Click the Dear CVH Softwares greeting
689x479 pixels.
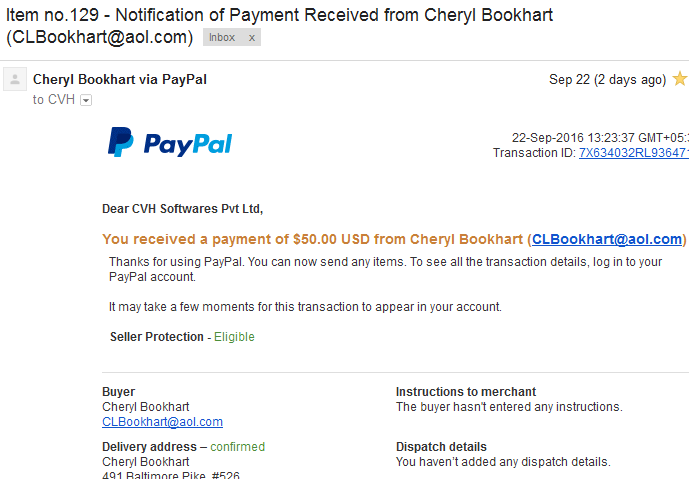point(182,209)
